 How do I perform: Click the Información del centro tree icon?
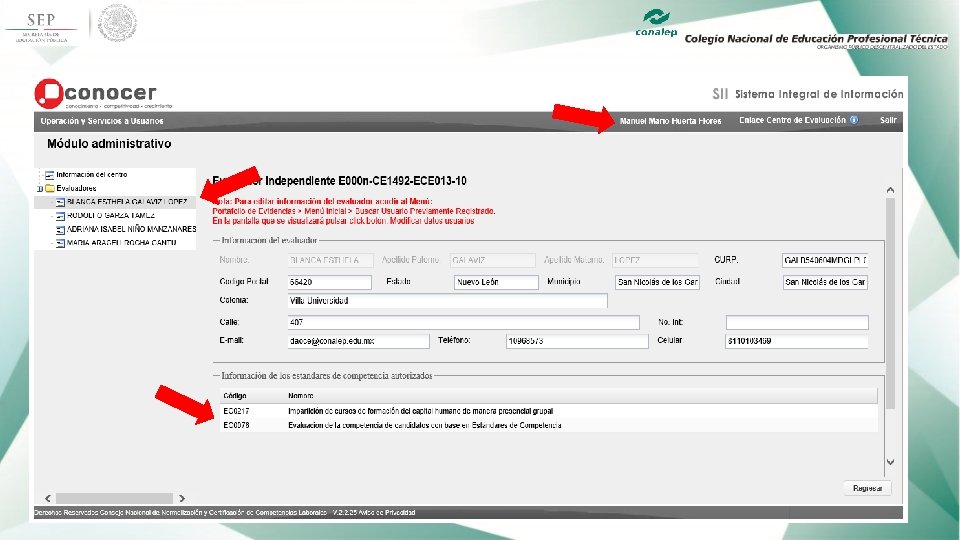tap(50, 175)
